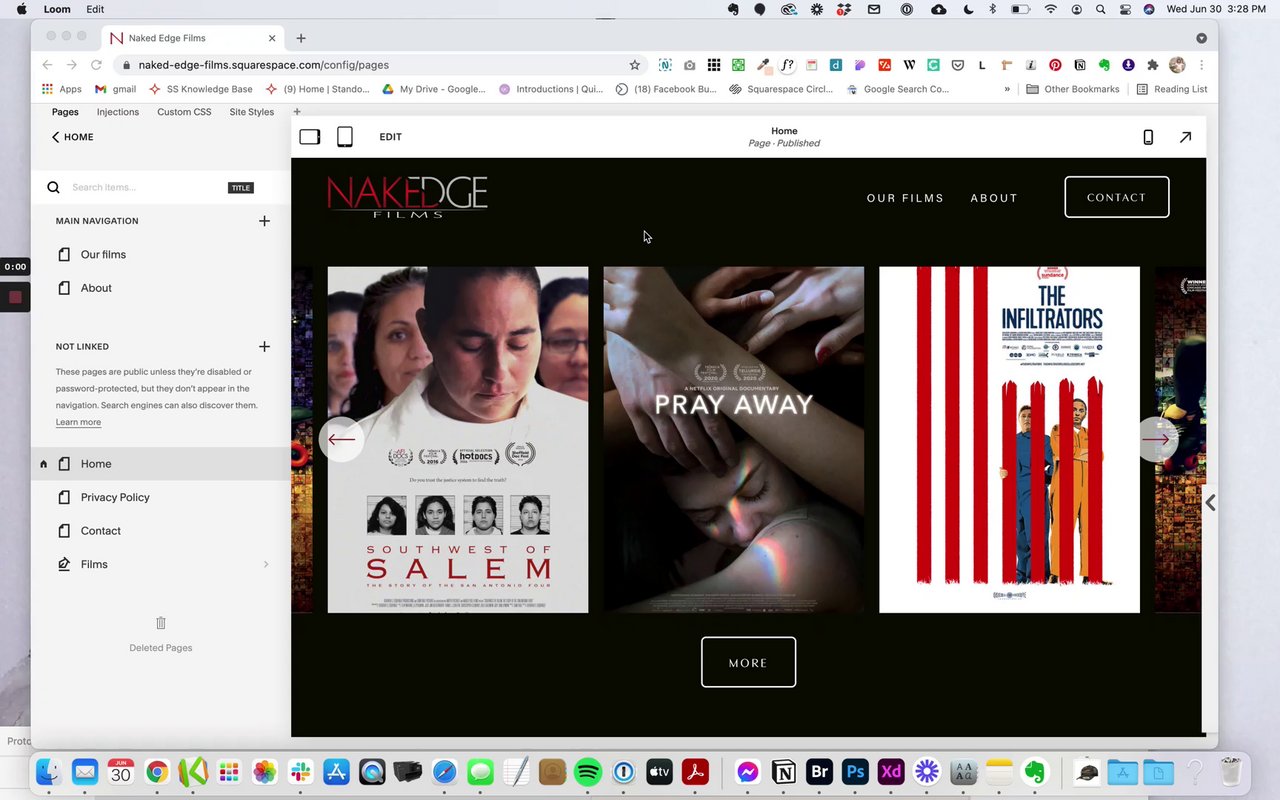Click the next slide arrow in the gallery
The height and width of the screenshot is (800, 1280).
pyautogui.click(x=1157, y=439)
